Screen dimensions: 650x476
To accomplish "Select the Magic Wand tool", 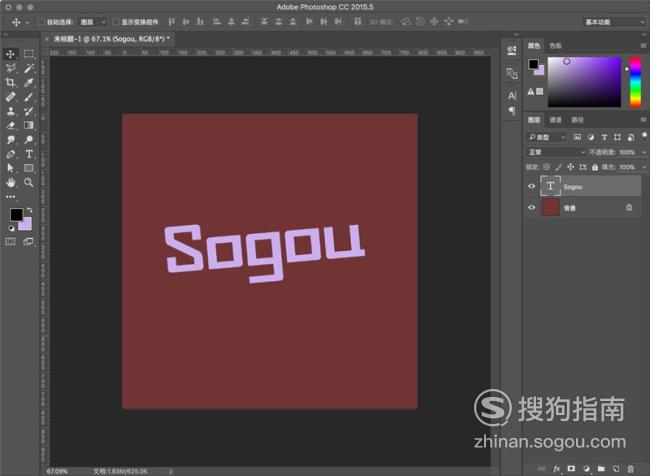I will coord(29,68).
